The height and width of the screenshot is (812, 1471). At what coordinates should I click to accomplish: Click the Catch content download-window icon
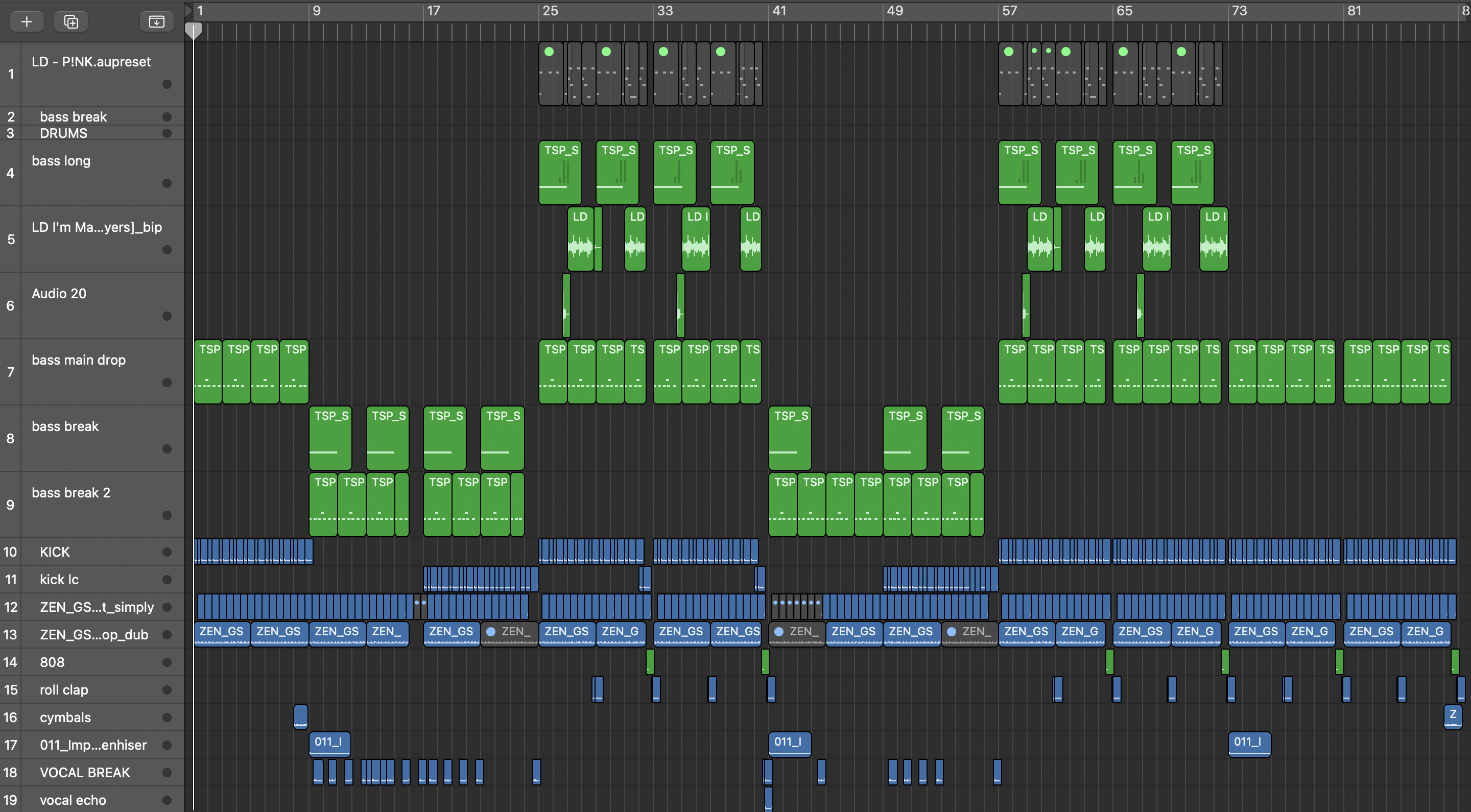[x=156, y=21]
